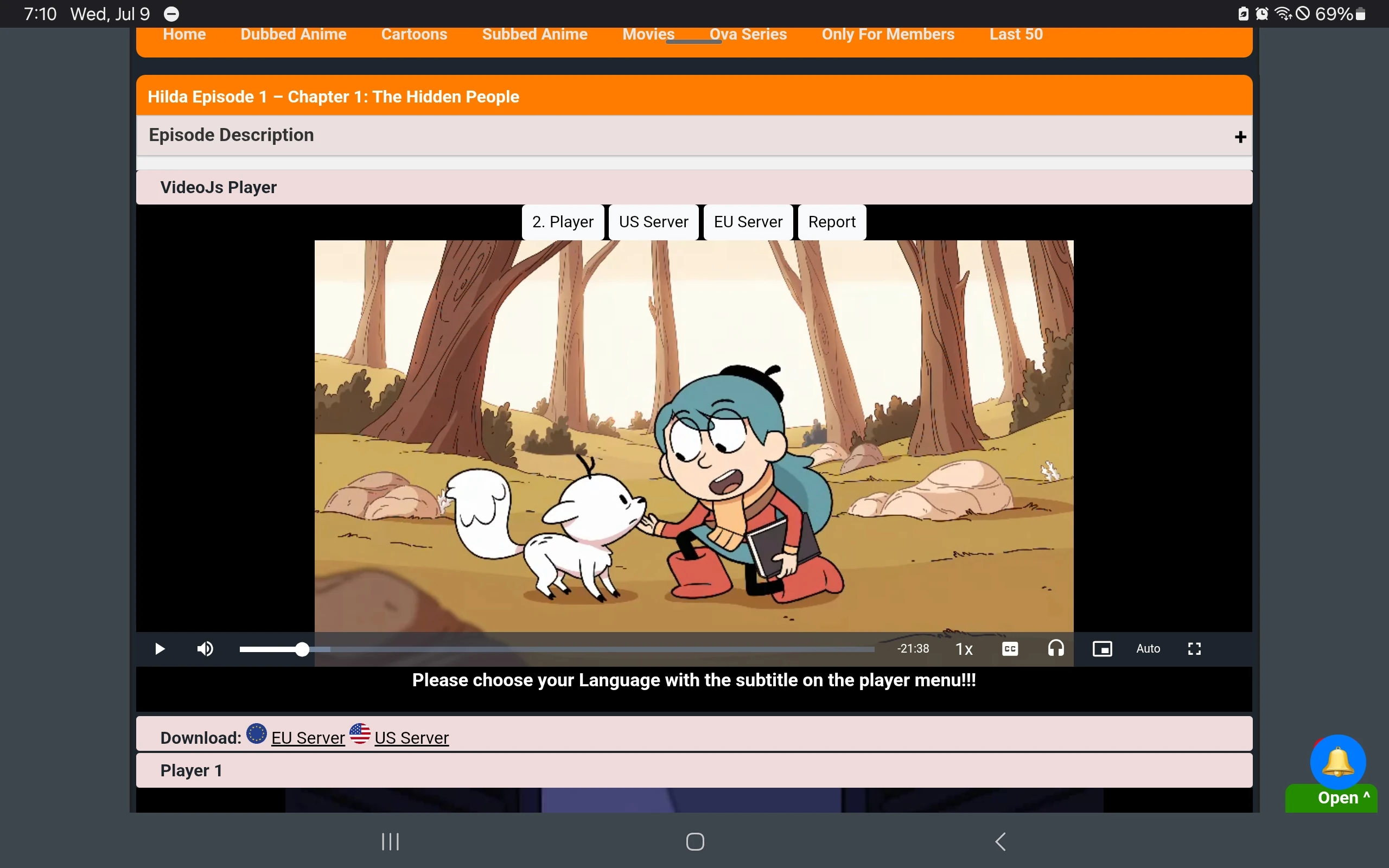
Task: Mute the video with the speaker icon
Action: point(205,649)
